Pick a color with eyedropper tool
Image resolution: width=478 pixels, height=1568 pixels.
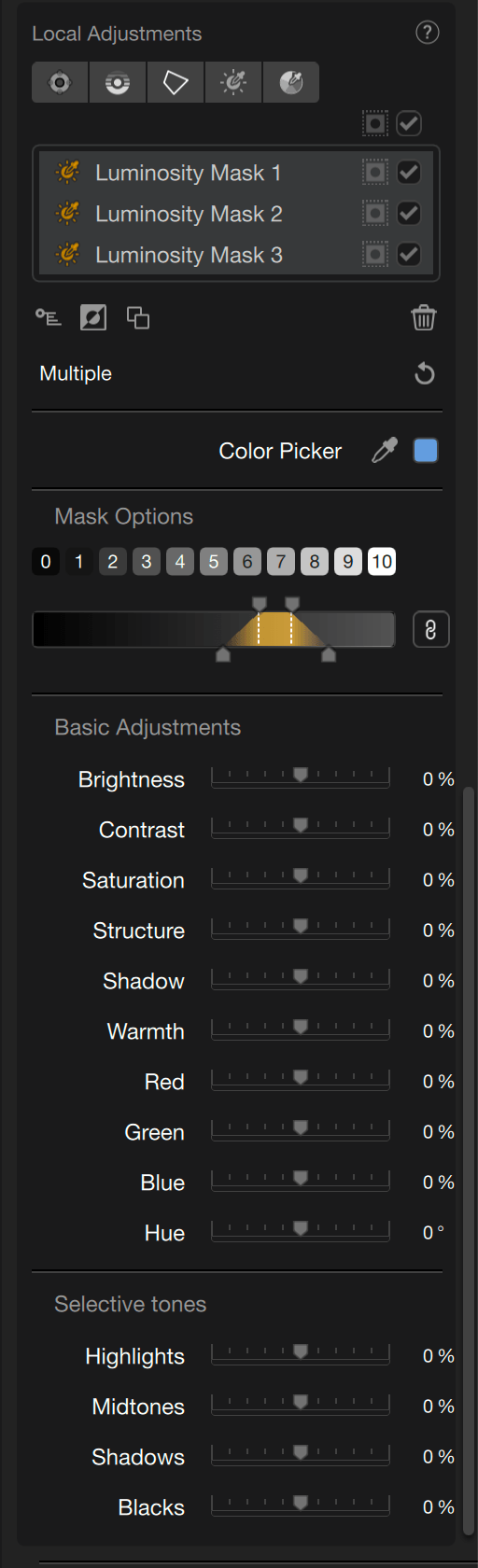[385, 451]
